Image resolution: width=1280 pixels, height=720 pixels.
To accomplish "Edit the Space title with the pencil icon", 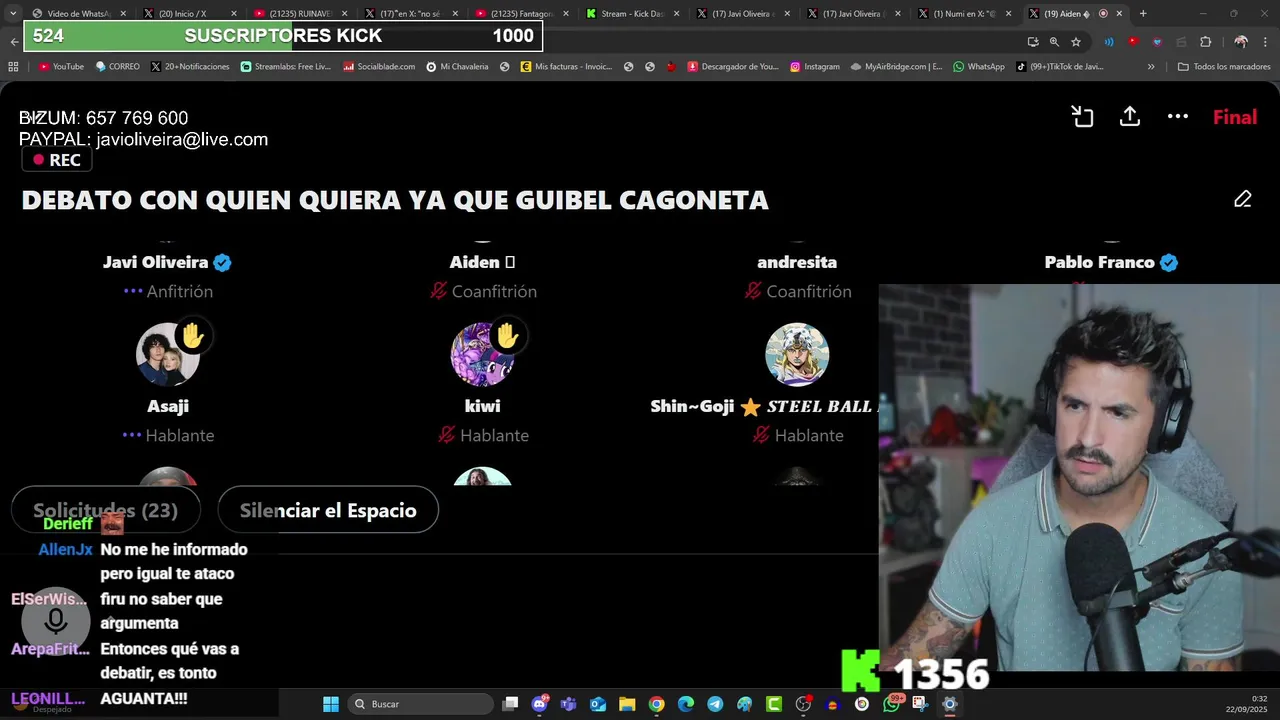I will point(1243,199).
